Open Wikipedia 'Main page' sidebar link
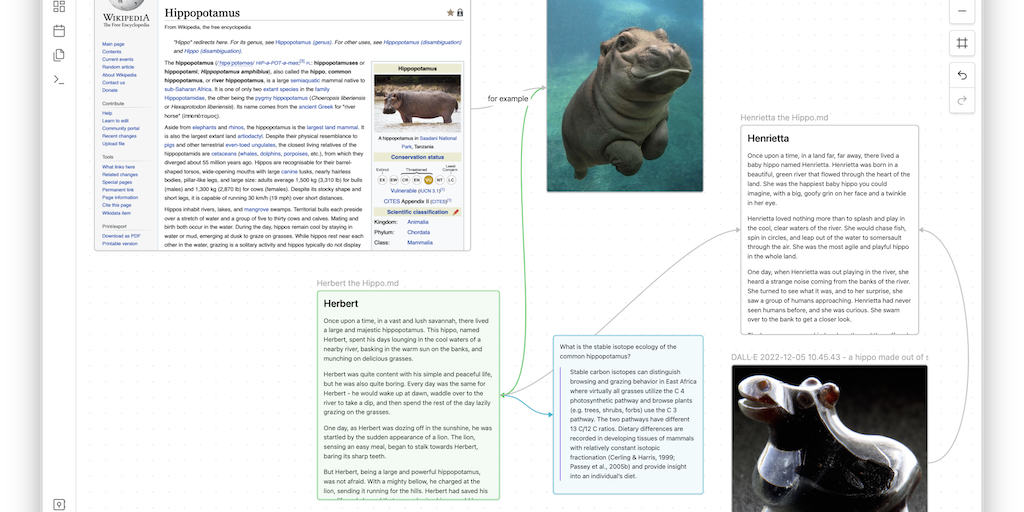Image resolution: width=1024 pixels, height=512 pixels. (113, 44)
